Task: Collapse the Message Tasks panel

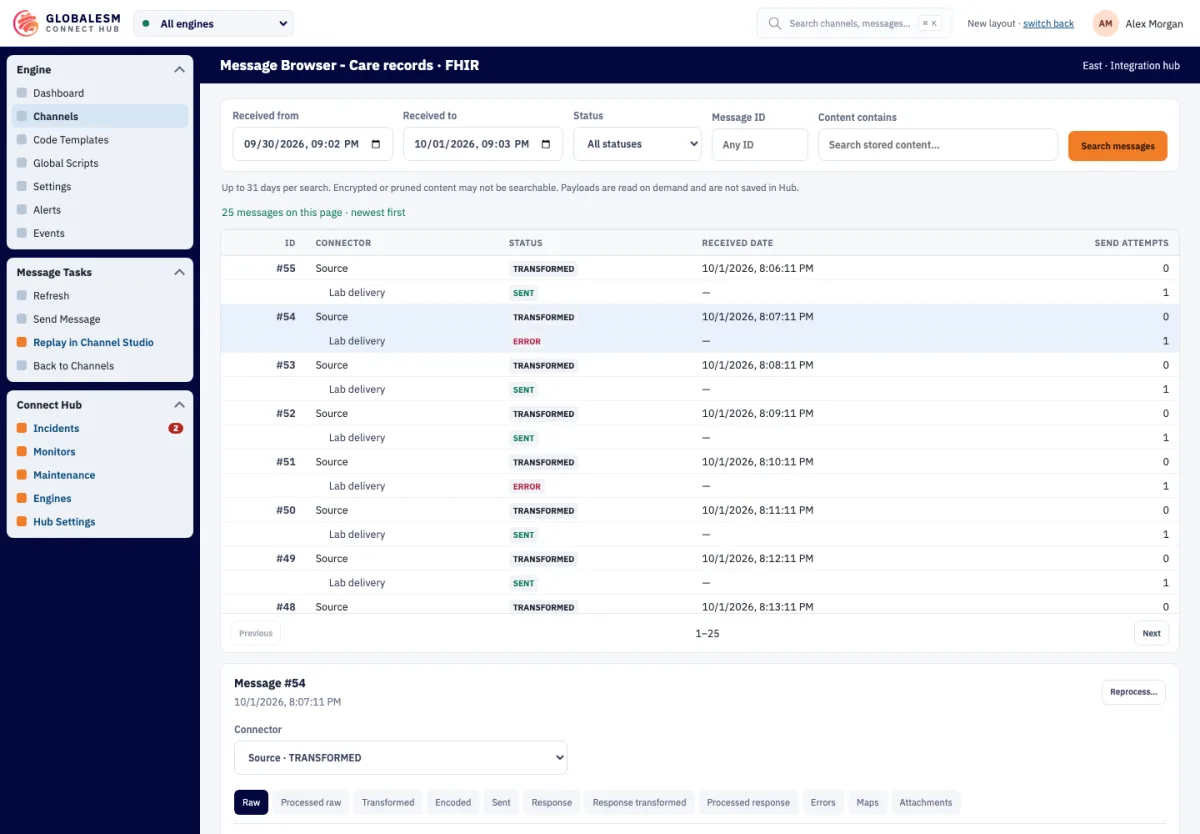Action: point(179,272)
